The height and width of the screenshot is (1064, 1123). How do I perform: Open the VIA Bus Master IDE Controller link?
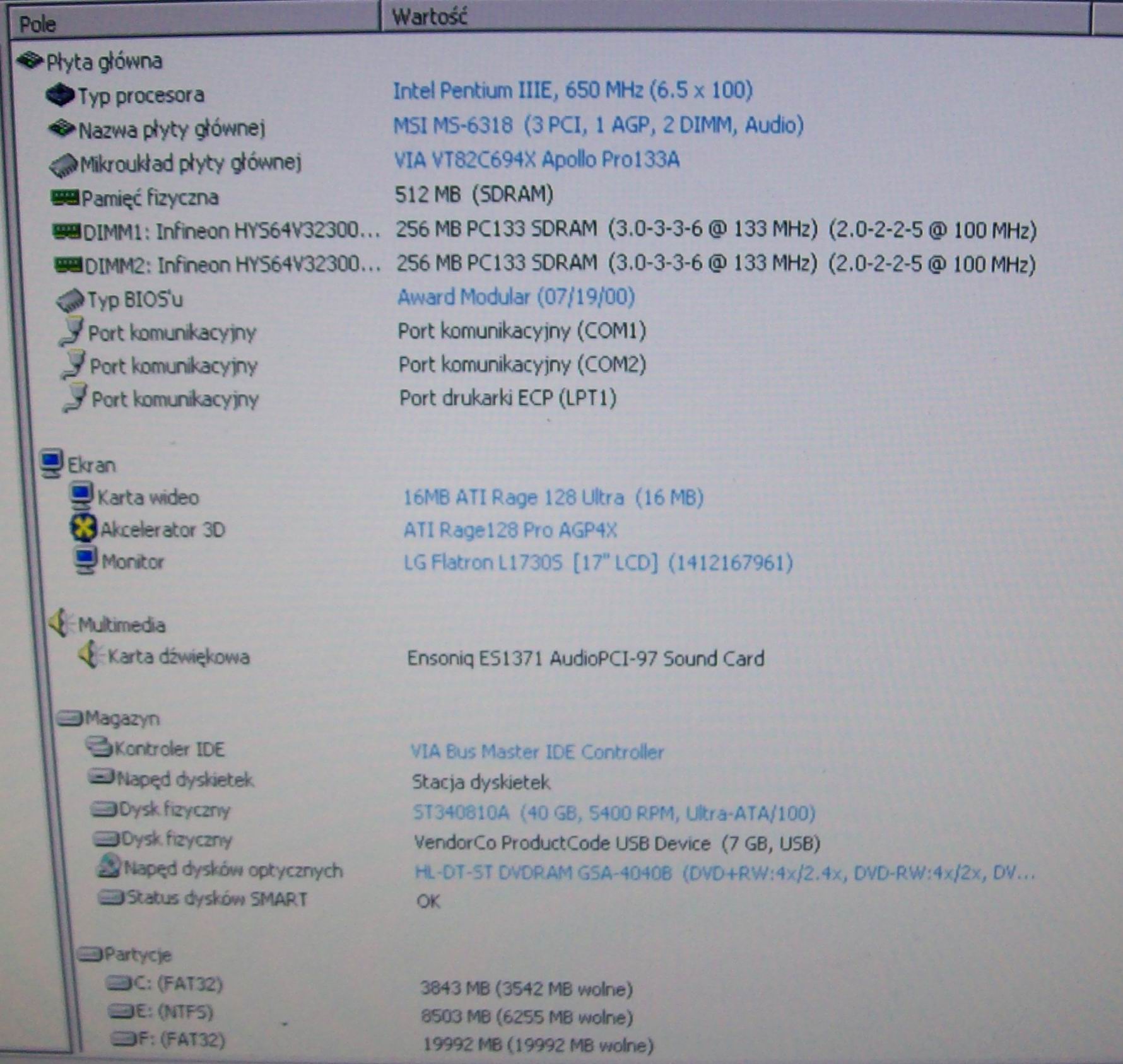point(537,751)
